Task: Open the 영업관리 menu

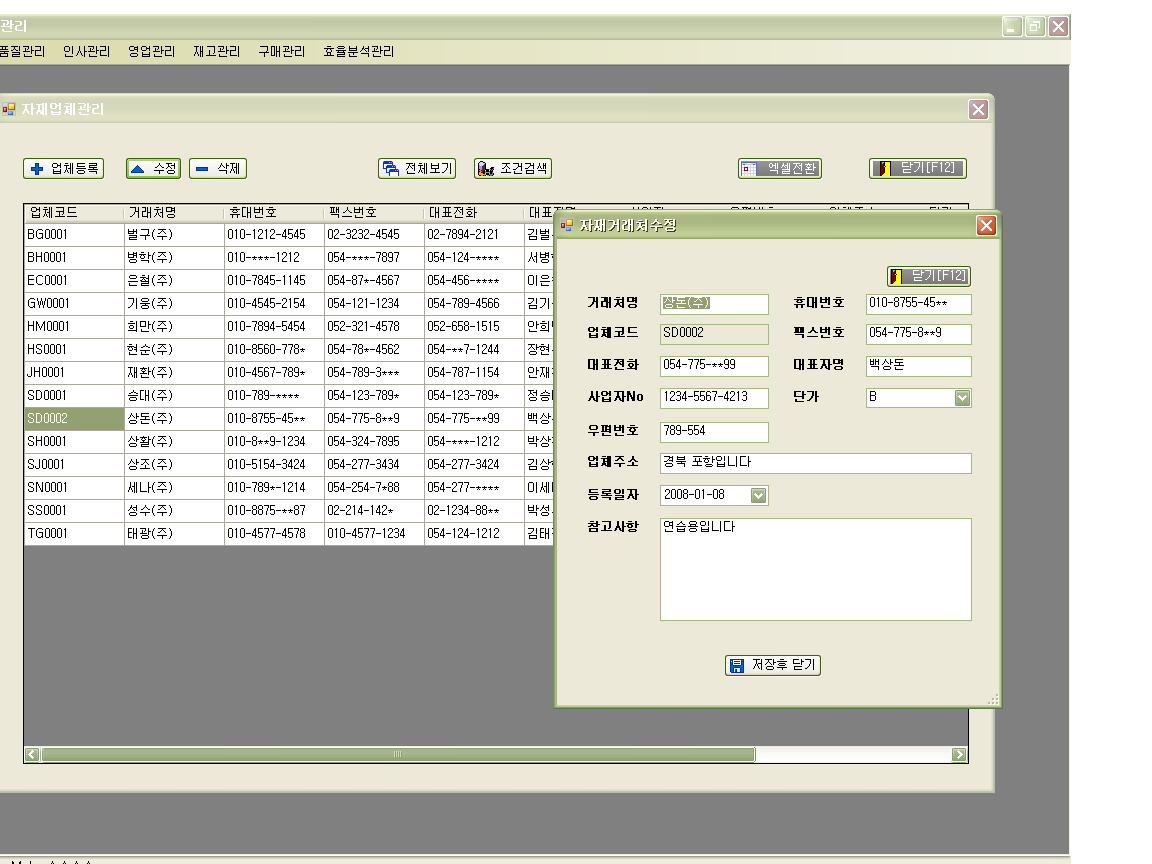Action: click(151, 51)
